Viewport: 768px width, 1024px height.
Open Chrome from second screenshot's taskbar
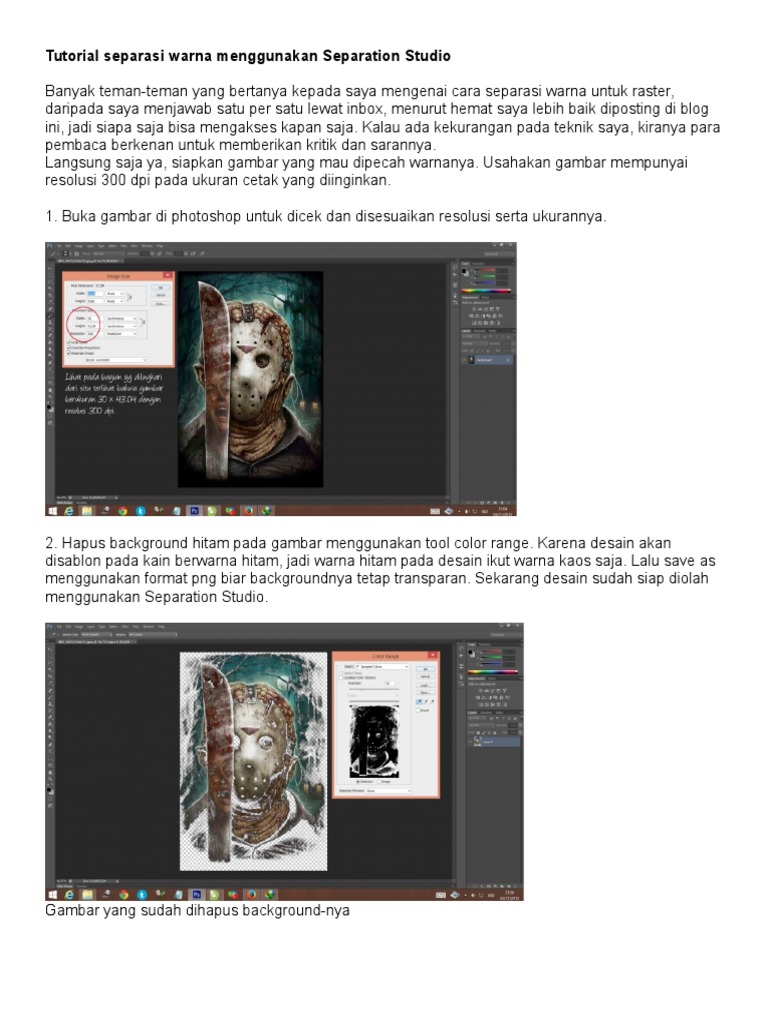(x=123, y=894)
